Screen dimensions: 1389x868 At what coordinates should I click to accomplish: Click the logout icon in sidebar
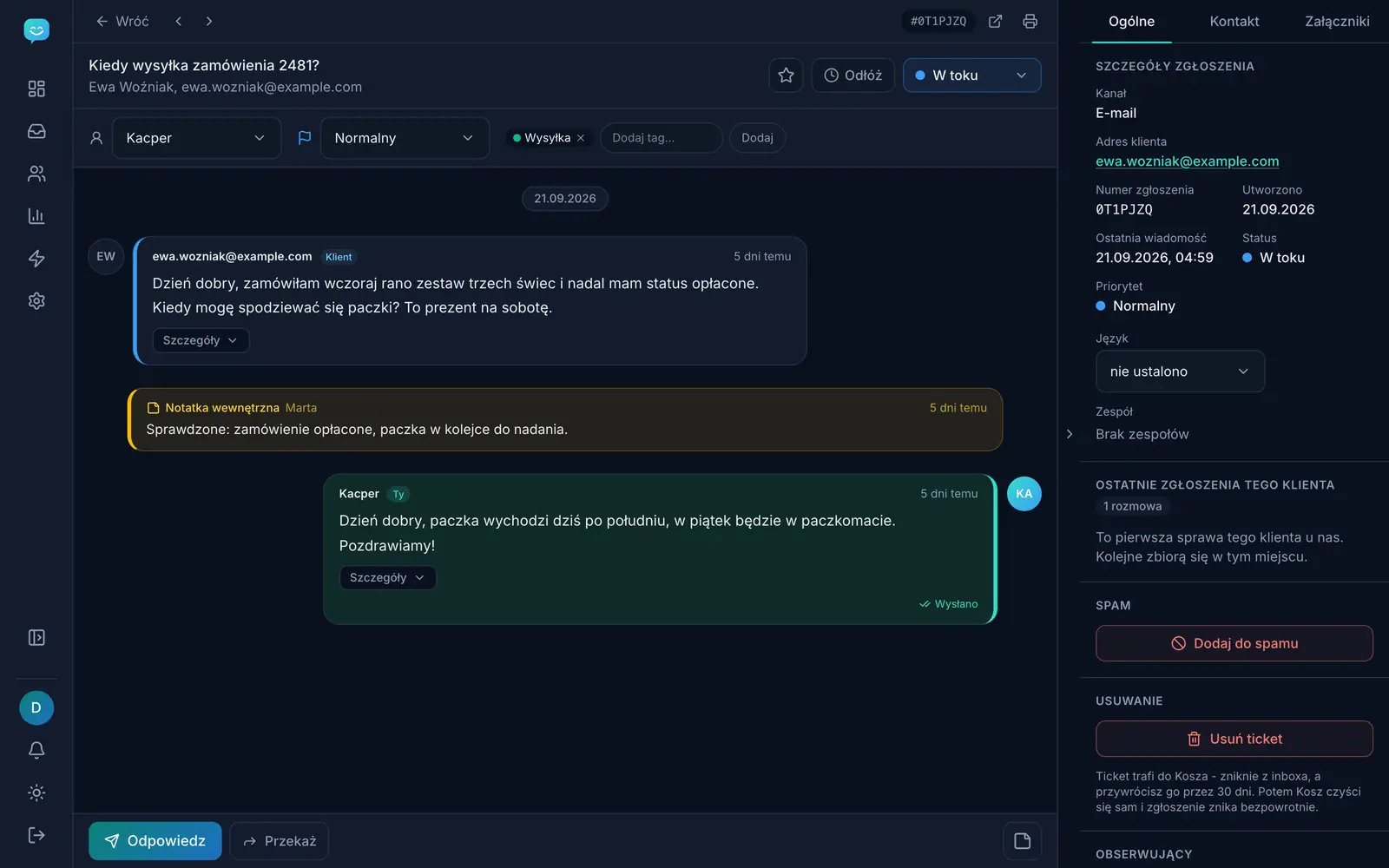36,835
